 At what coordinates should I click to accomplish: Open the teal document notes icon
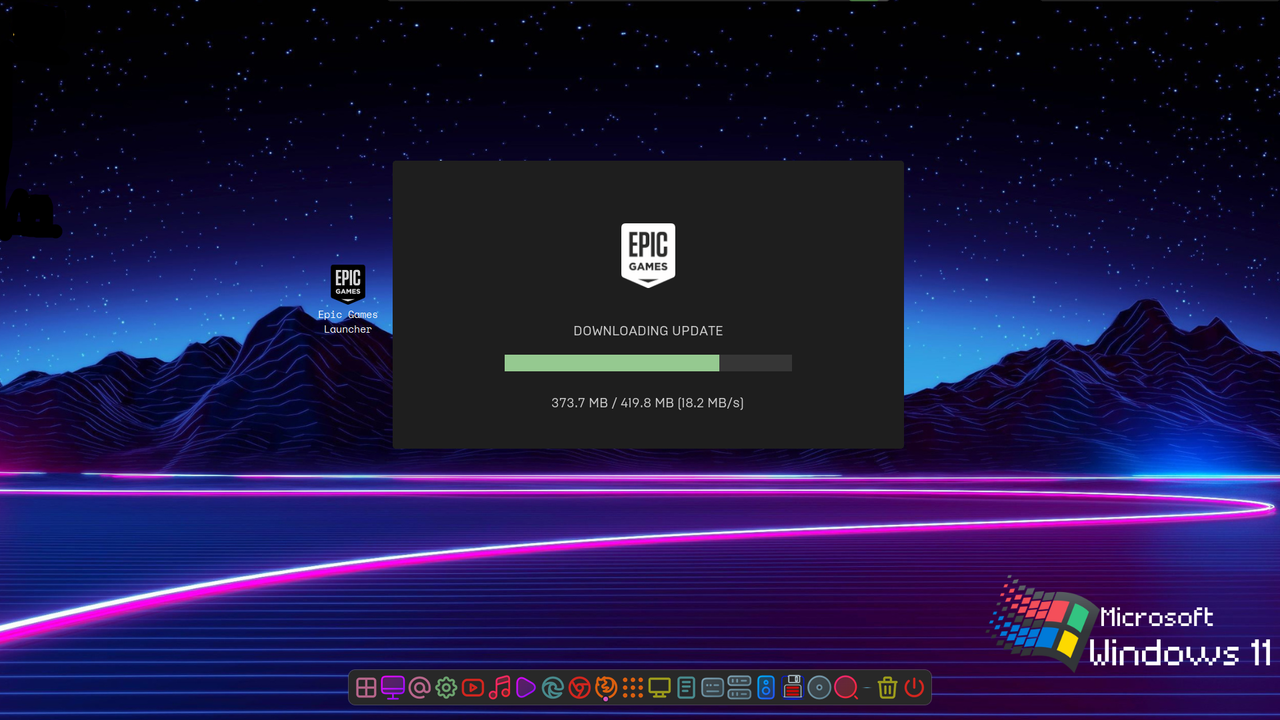tap(686, 688)
